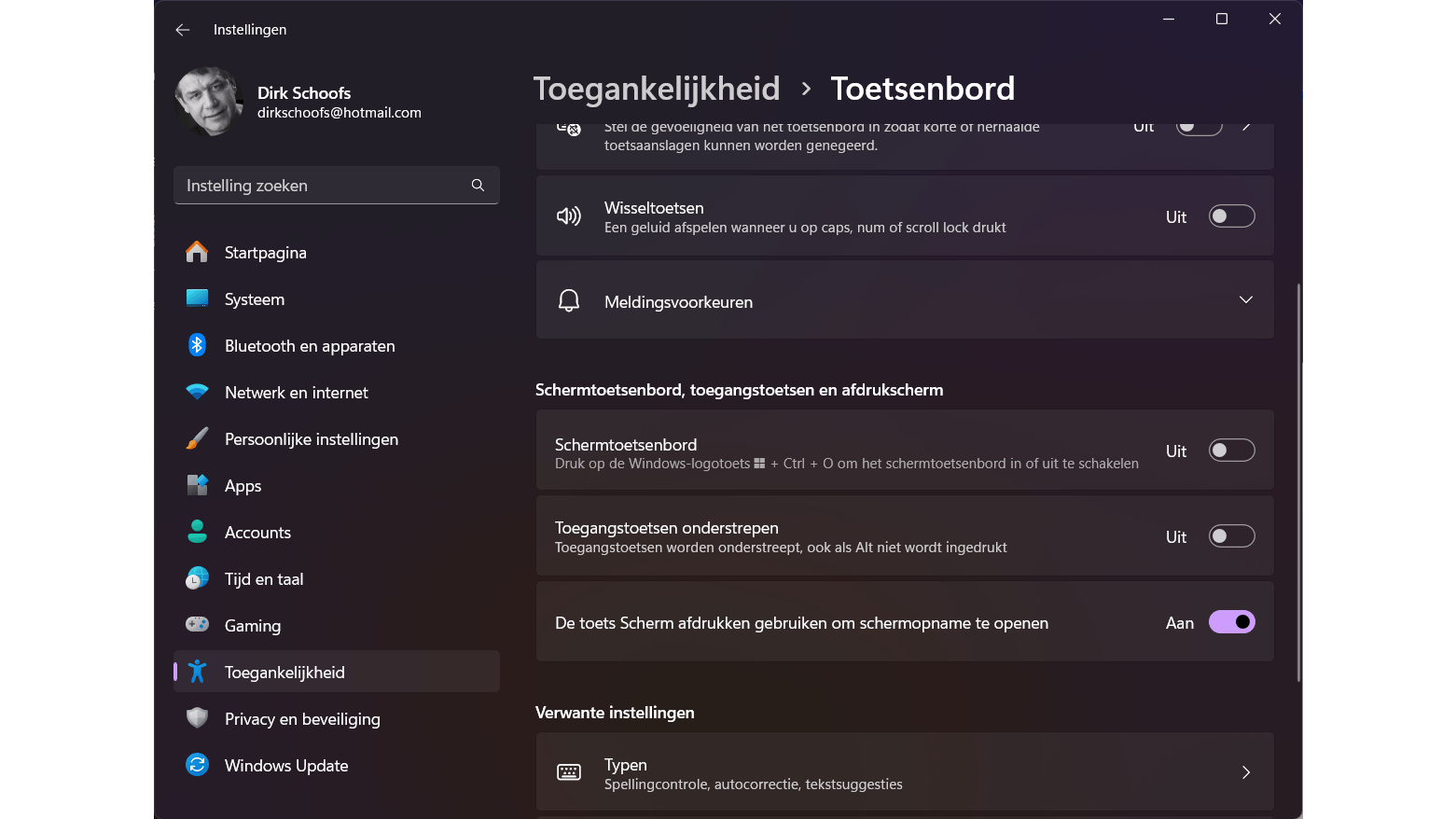
Task: Expand the Meldingsvoorkeuren section
Action: pyautogui.click(x=1245, y=300)
